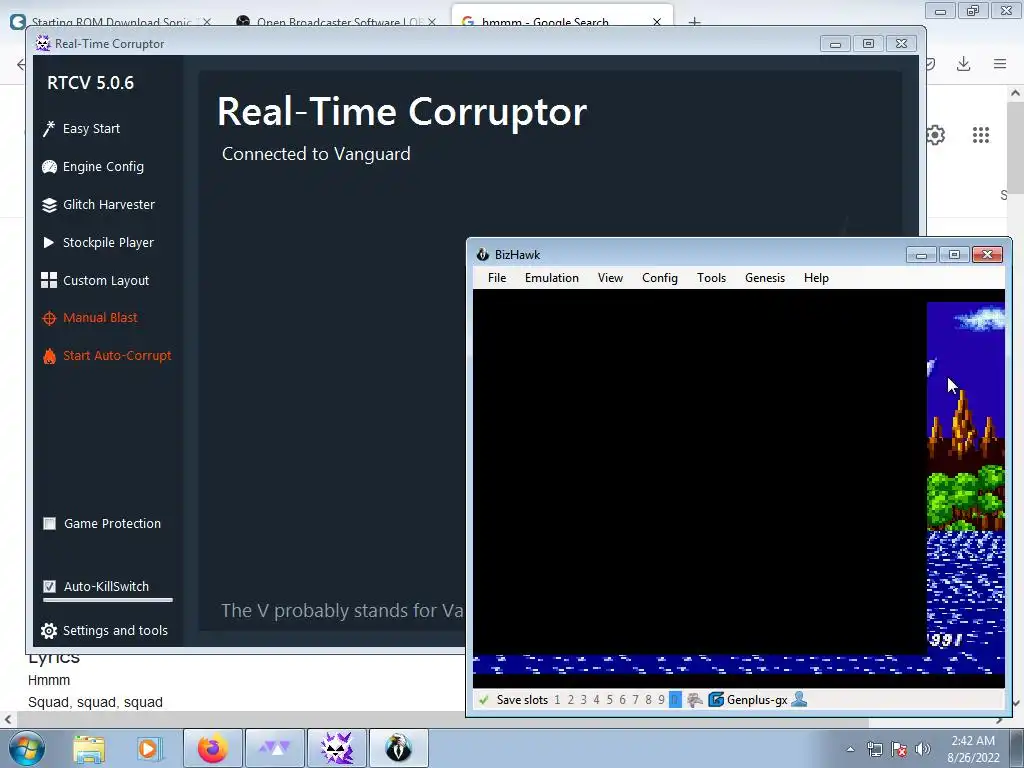Screen dimensions: 1024x768
Task: Trigger Manual Blast
Action: [89, 318]
